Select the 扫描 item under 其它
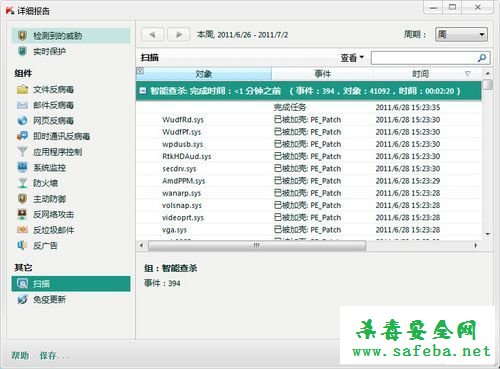Viewport: 500px width, 369px height. [x=71, y=284]
